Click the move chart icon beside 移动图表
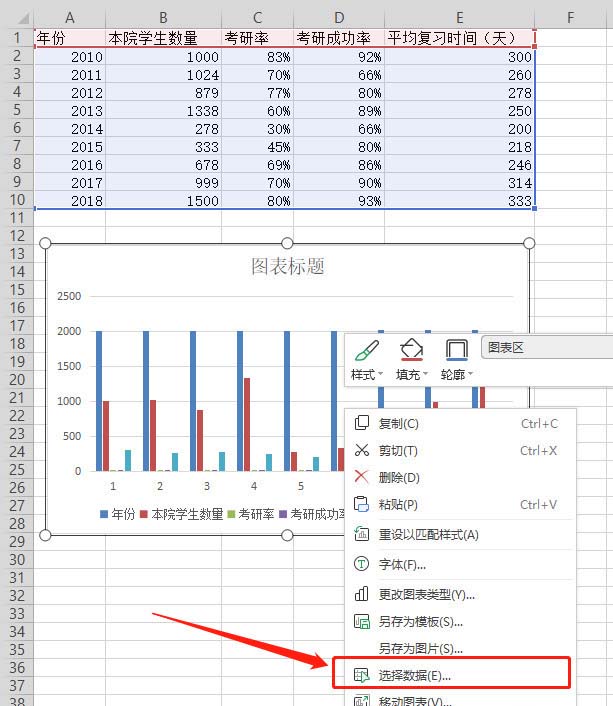This screenshot has width=613, height=706. (362, 701)
